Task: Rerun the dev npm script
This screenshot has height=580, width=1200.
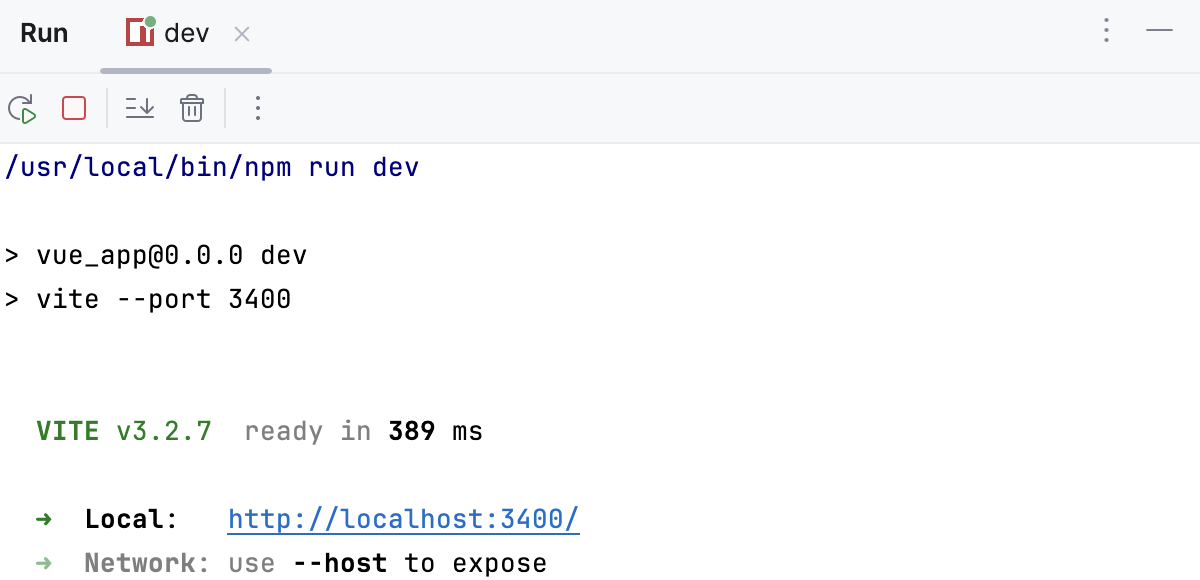Action: pyautogui.click(x=21, y=108)
